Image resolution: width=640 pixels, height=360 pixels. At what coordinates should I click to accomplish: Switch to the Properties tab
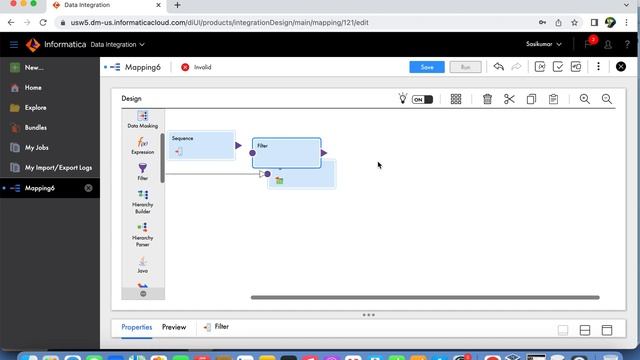[x=137, y=327]
